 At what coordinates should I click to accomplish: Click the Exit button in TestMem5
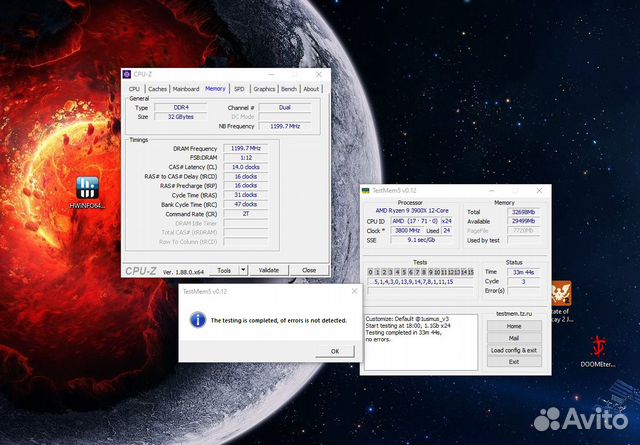tap(514, 362)
